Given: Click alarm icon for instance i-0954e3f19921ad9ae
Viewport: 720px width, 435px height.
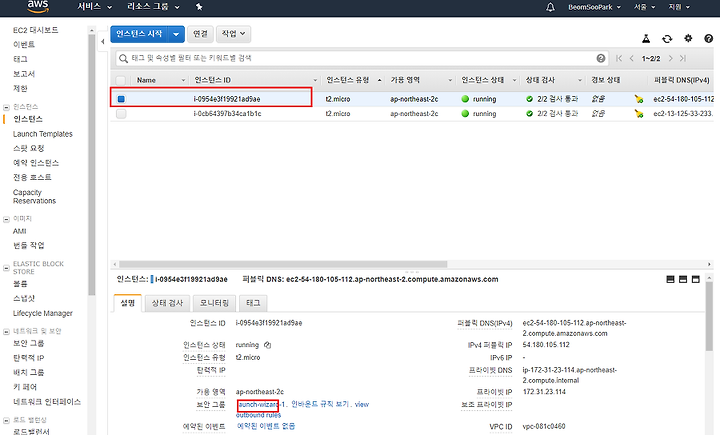Looking at the screenshot, I should click(638, 99).
